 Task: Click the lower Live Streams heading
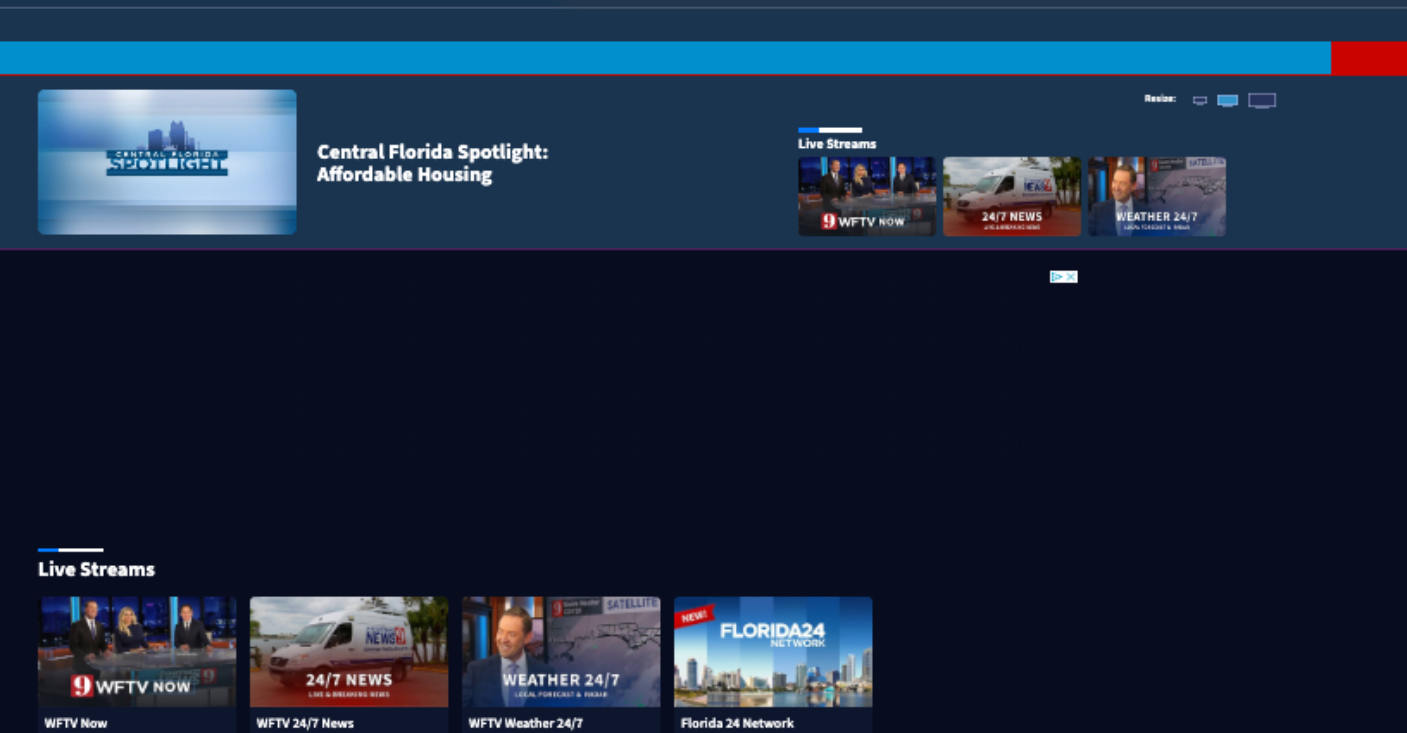[x=96, y=569]
